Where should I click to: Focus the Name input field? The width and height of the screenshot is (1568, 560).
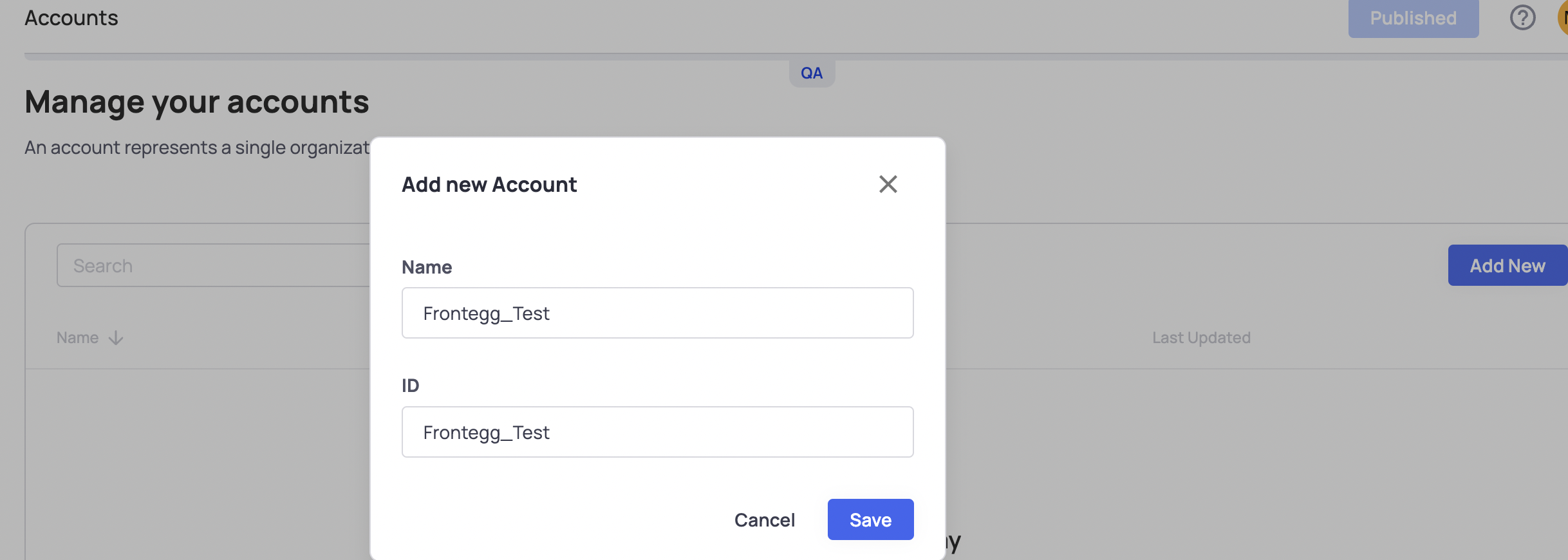point(657,313)
